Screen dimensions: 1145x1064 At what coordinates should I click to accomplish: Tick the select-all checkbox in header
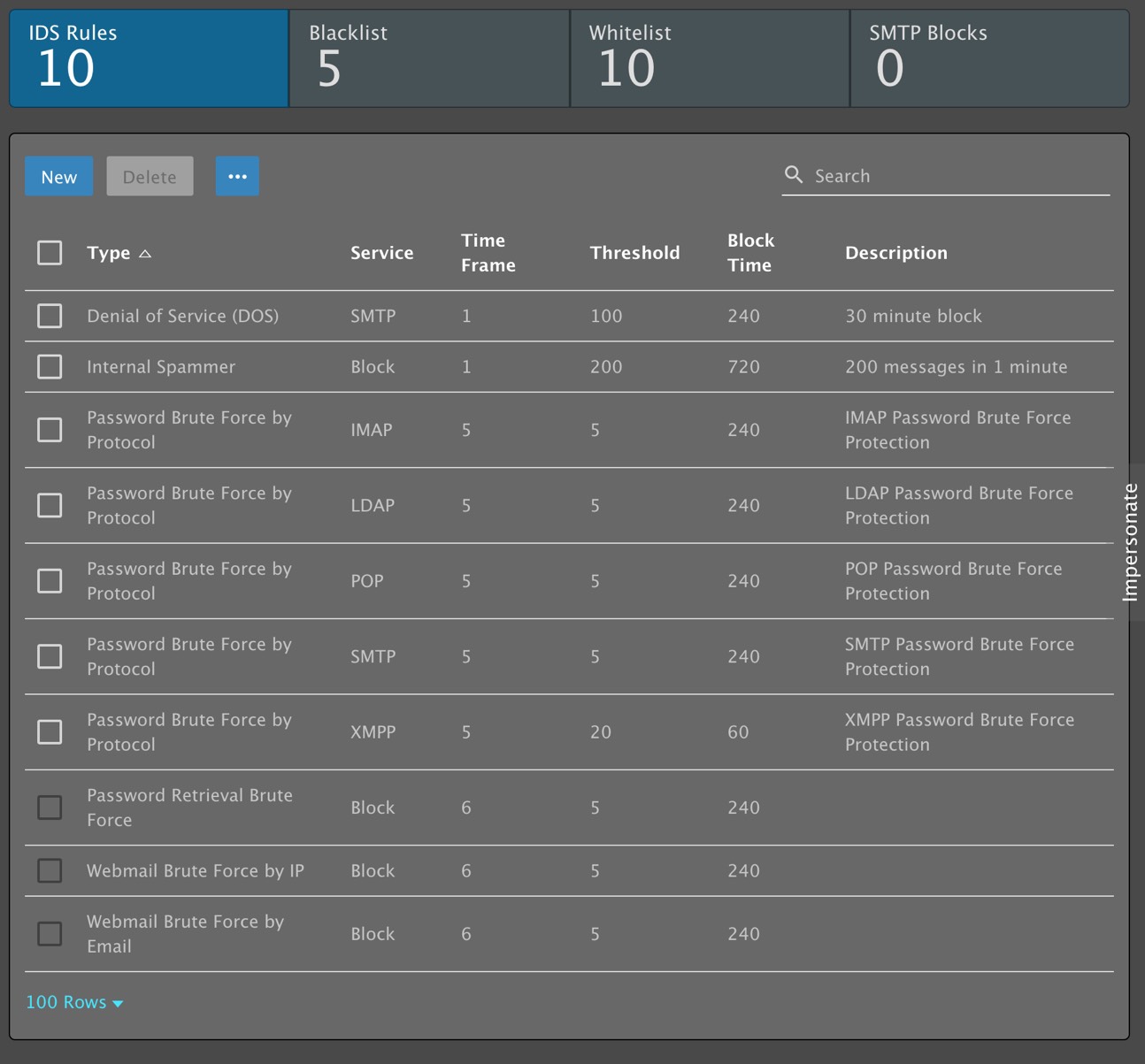click(x=50, y=253)
